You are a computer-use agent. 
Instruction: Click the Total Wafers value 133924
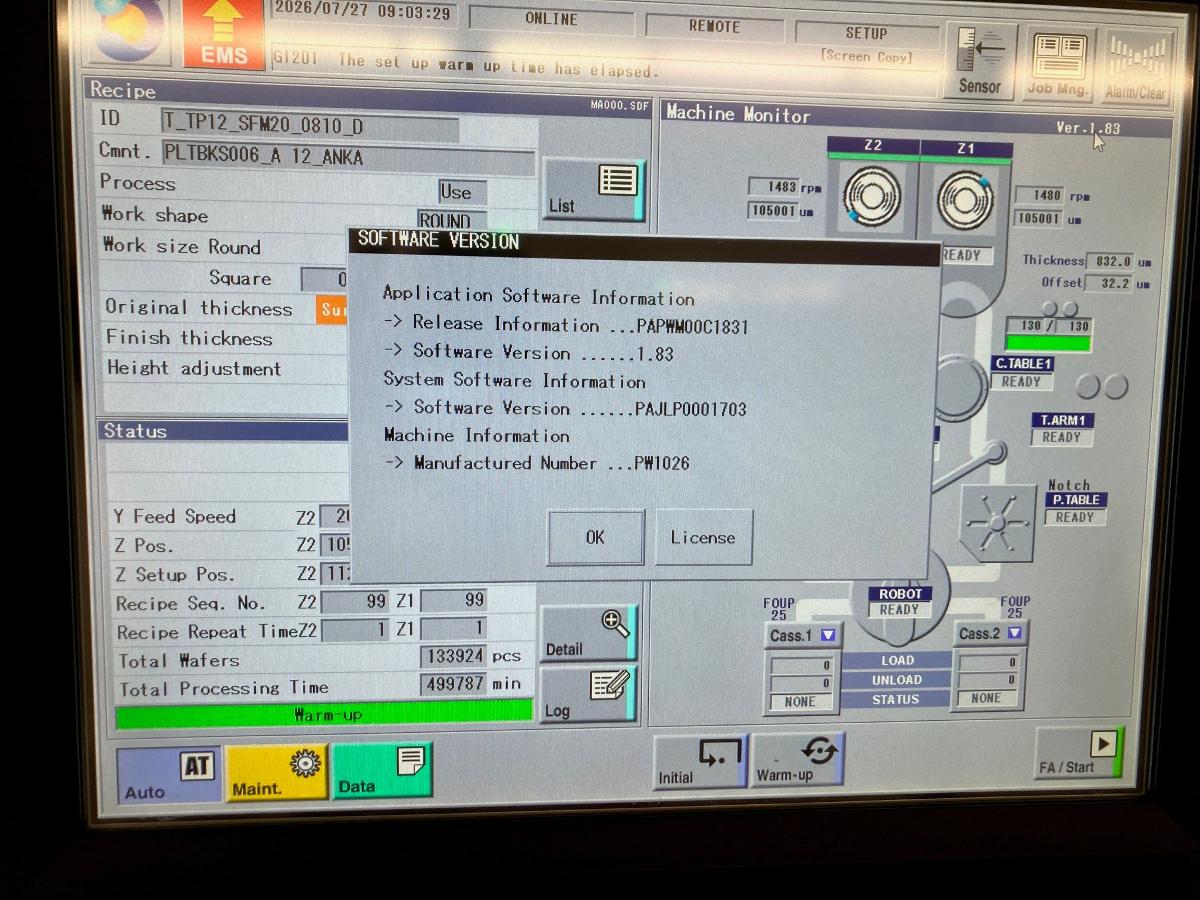click(452, 656)
